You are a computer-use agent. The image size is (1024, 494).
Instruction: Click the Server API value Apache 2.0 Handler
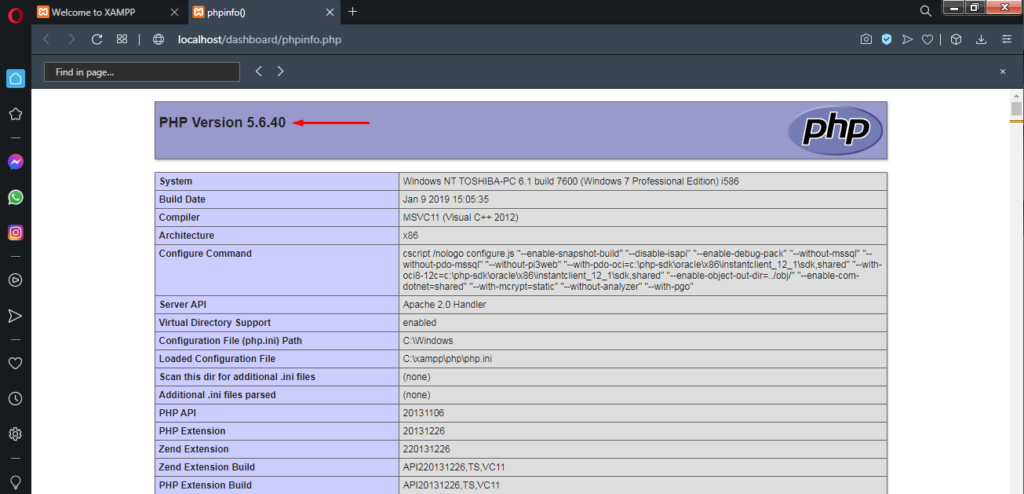(x=444, y=305)
